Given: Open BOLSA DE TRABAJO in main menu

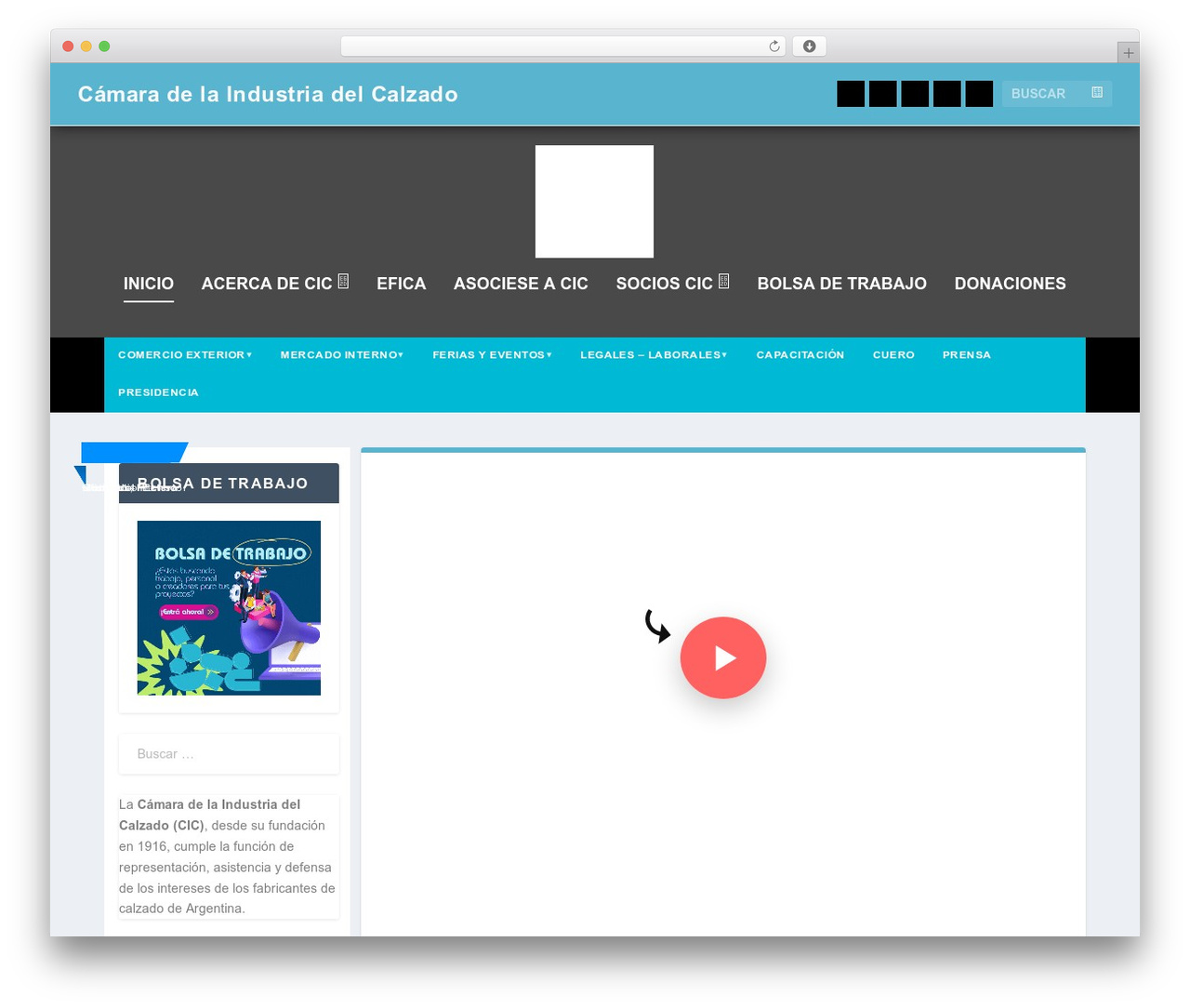Looking at the screenshot, I should pyautogui.click(x=842, y=284).
